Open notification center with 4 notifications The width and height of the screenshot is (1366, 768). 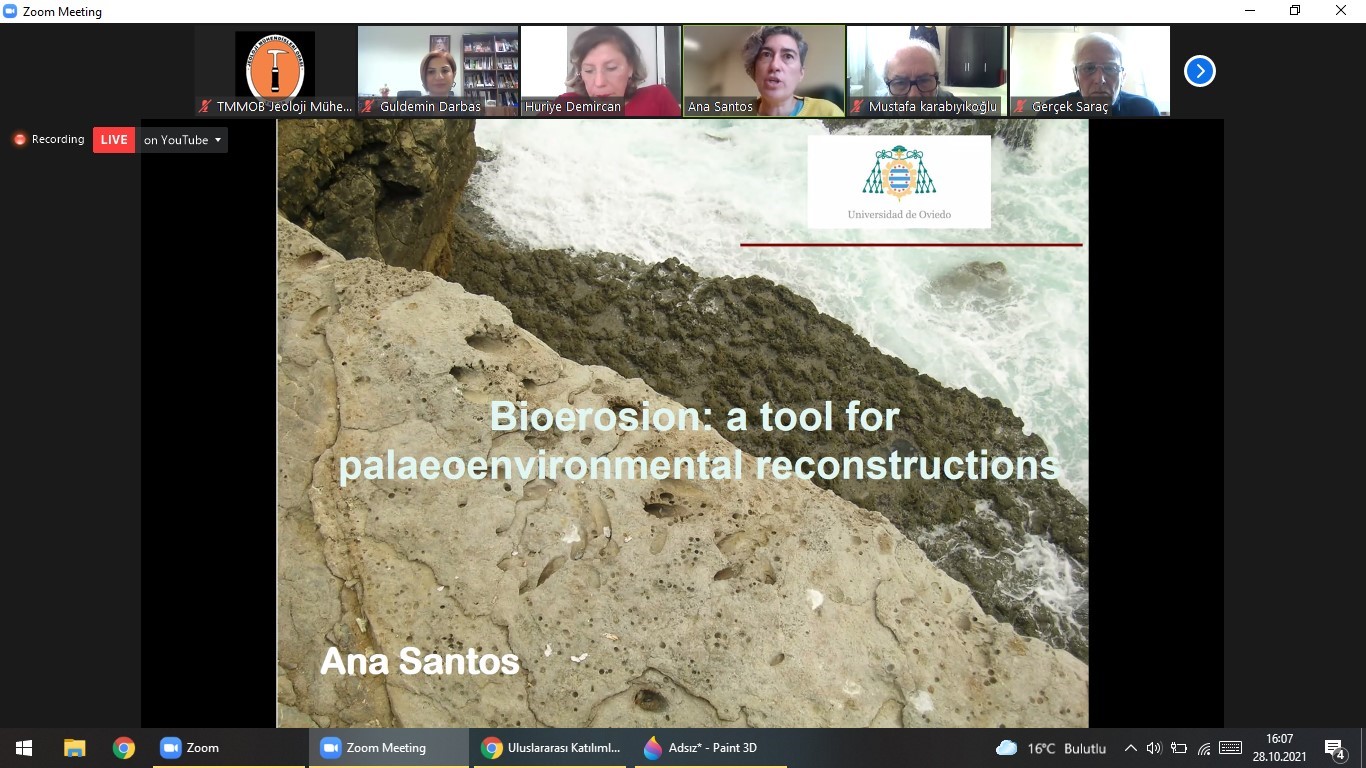tap(1334, 749)
